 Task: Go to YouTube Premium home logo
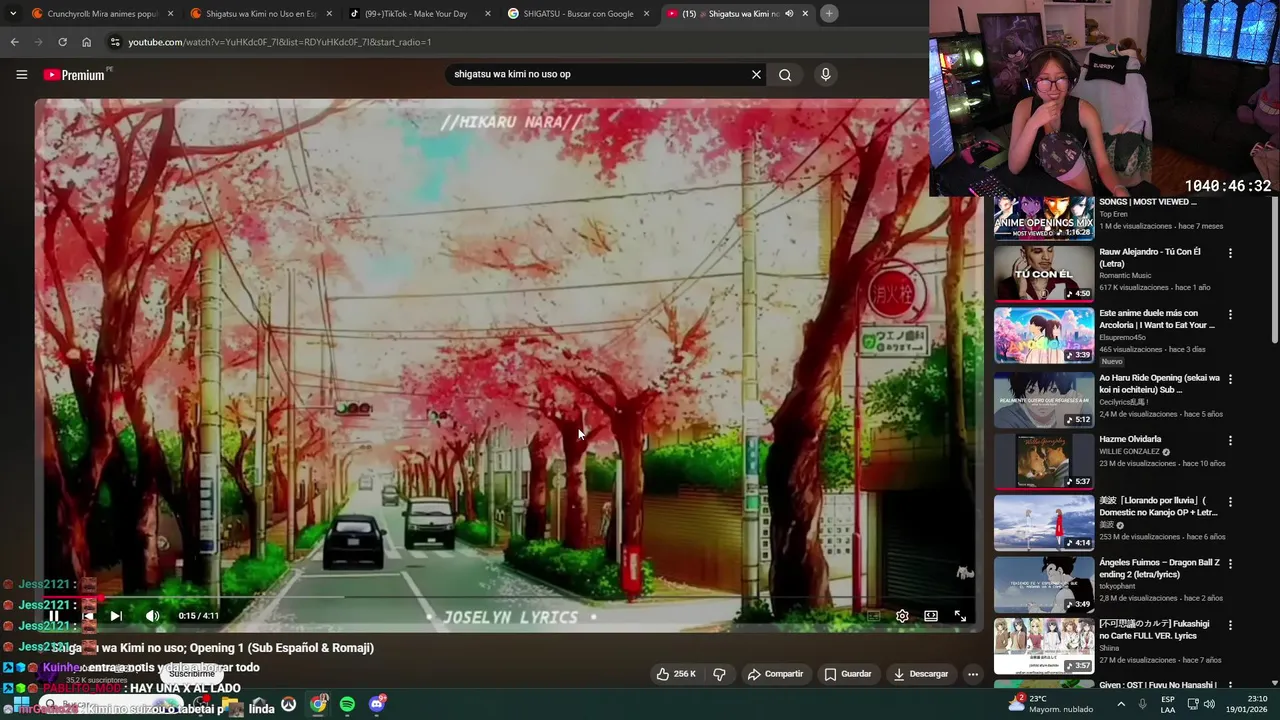point(74,75)
